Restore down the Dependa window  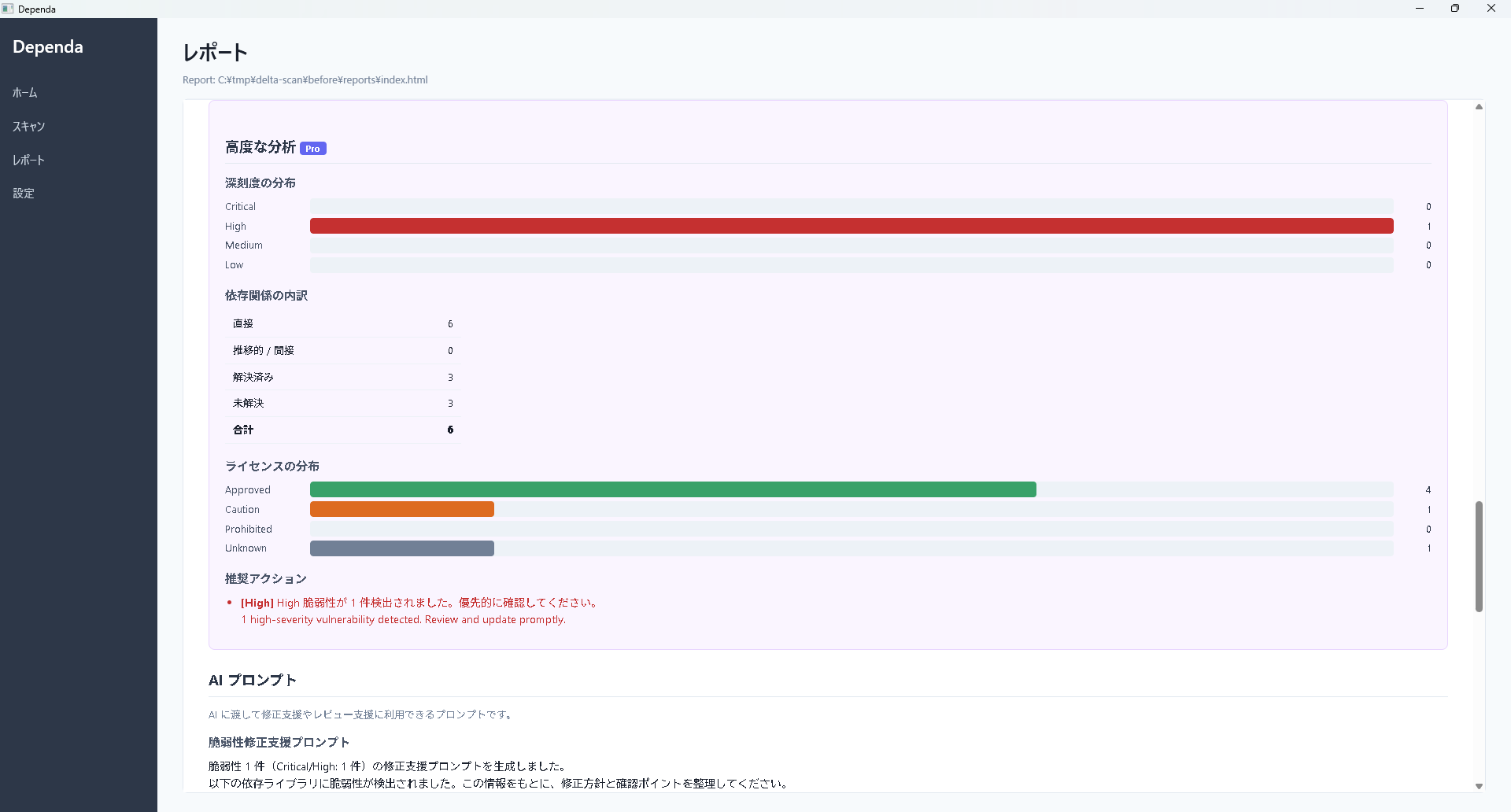pos(1455,8)
